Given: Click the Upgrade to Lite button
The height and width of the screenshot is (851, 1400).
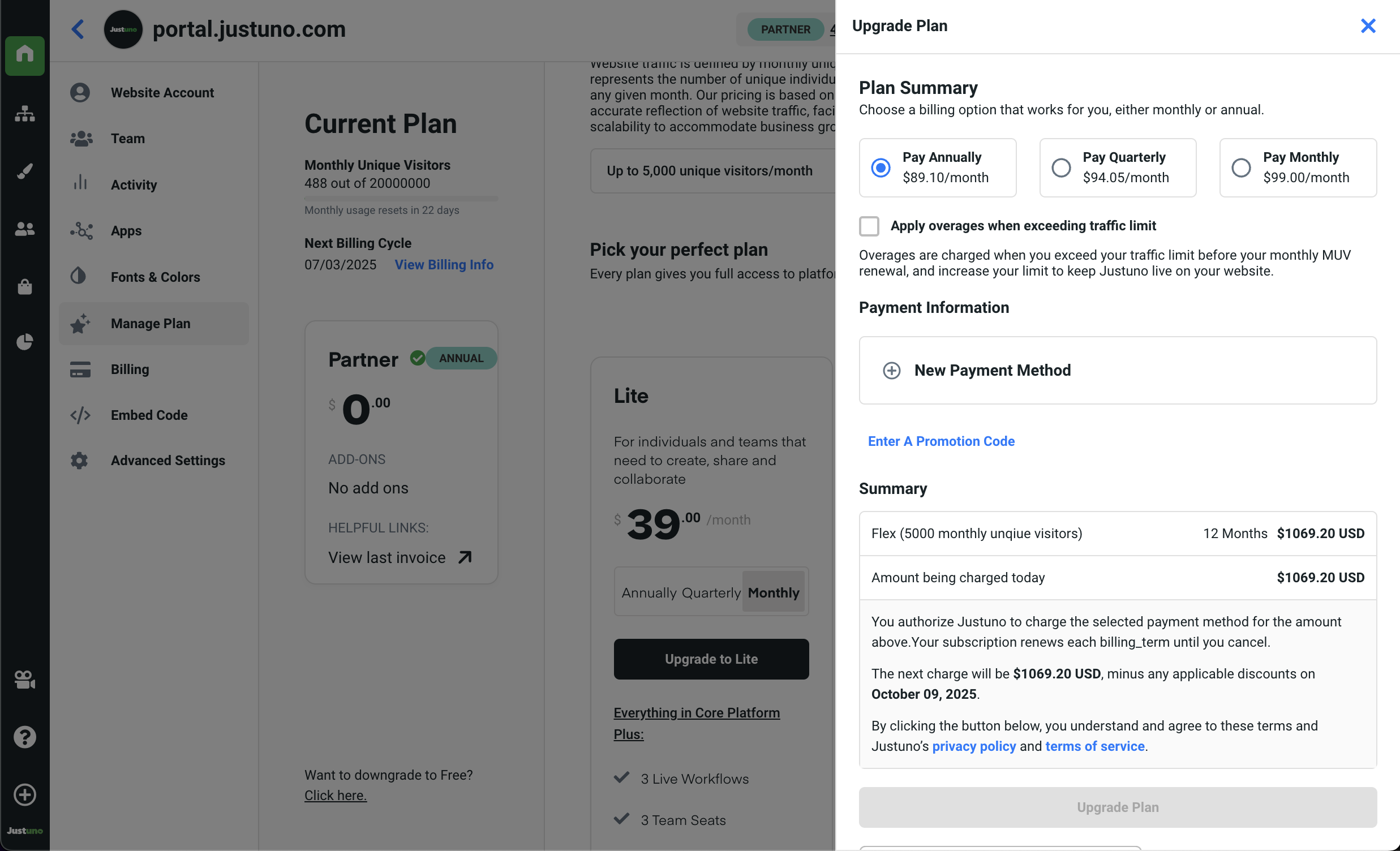Looking at the screenshot, I should [711, 659].
